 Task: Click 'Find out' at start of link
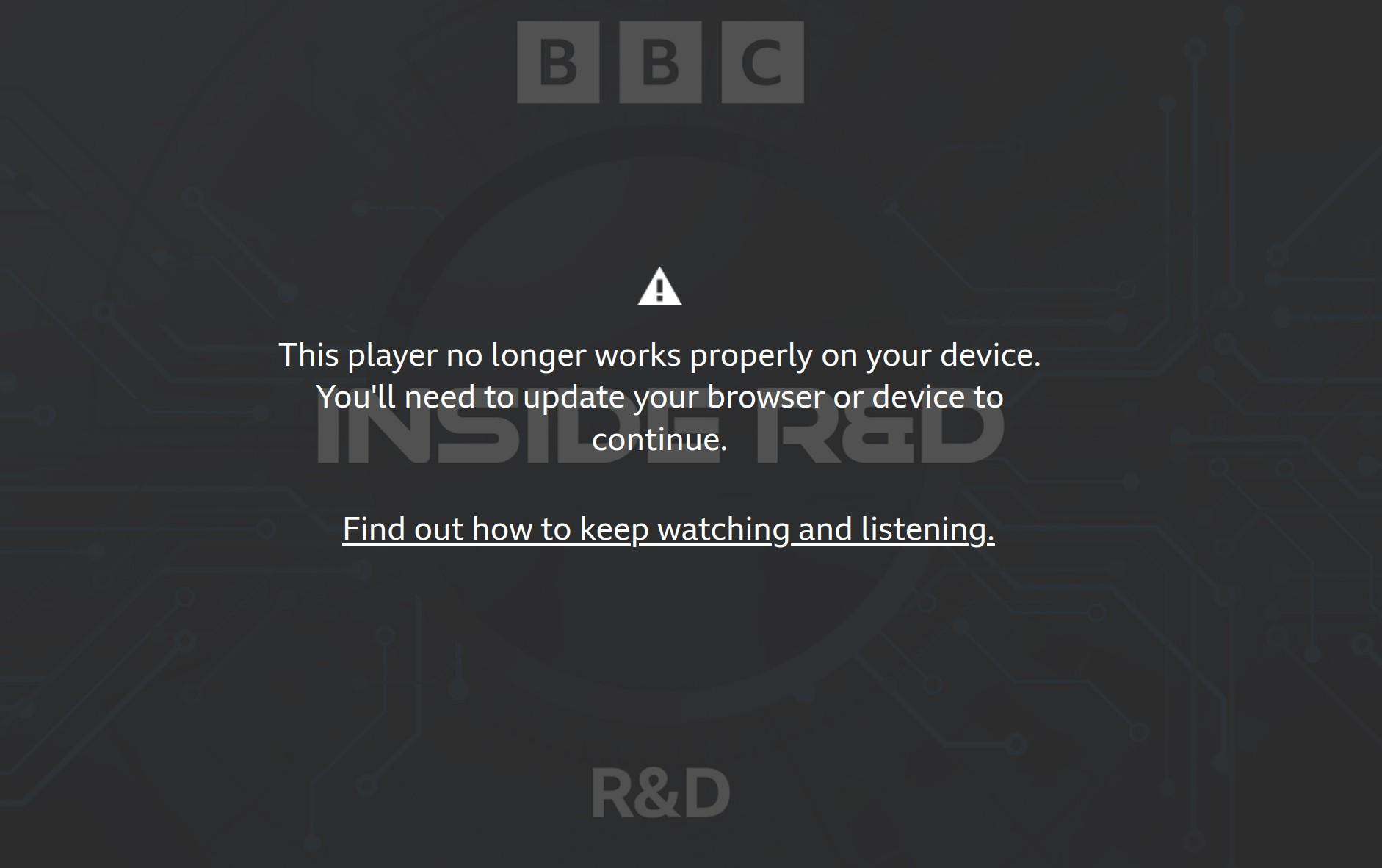[x=402, y=529]
